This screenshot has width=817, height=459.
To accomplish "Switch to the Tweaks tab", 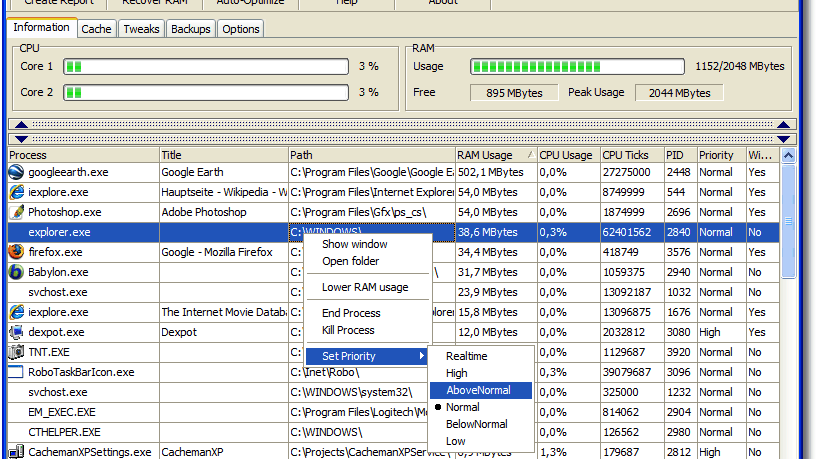I will tap(141, 29).
